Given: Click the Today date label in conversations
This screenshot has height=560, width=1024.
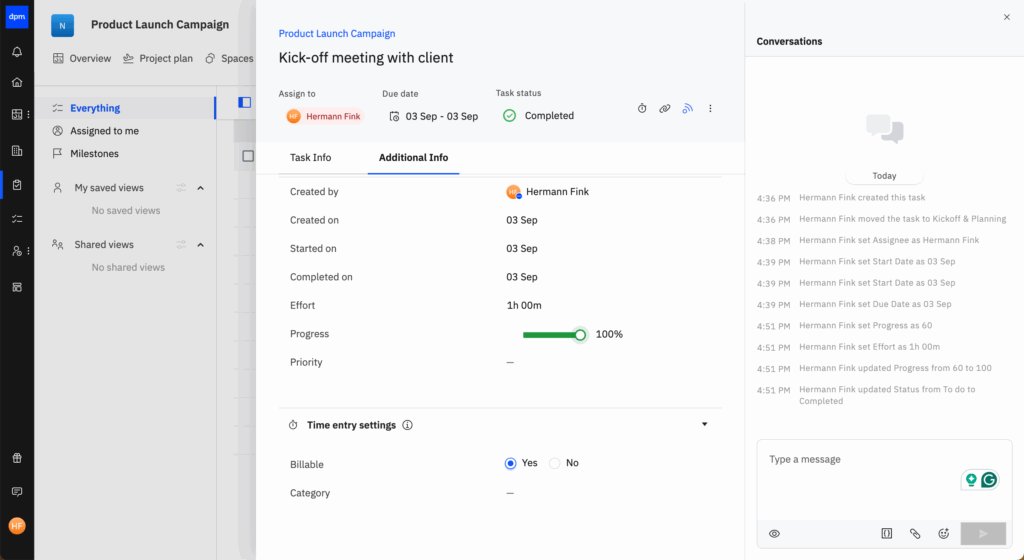Looking at the screenshot, I should tap(884, 176).
